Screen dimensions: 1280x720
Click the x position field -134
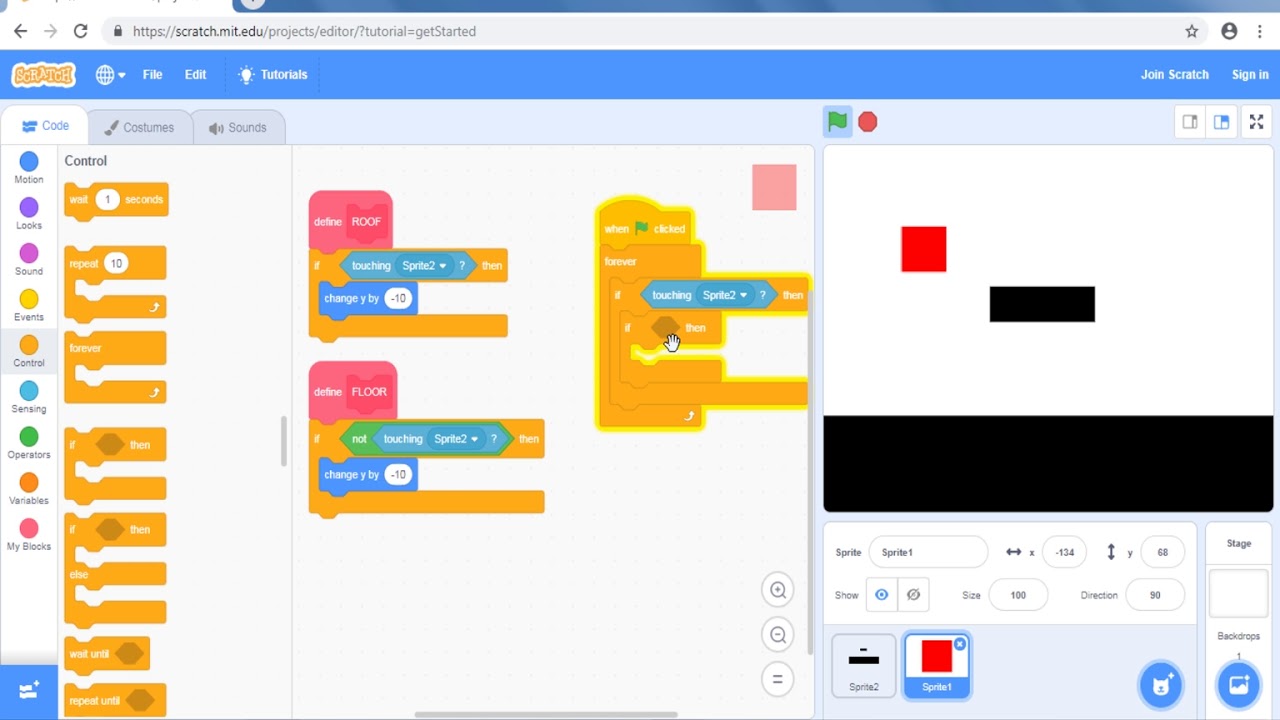(1064, 552)
